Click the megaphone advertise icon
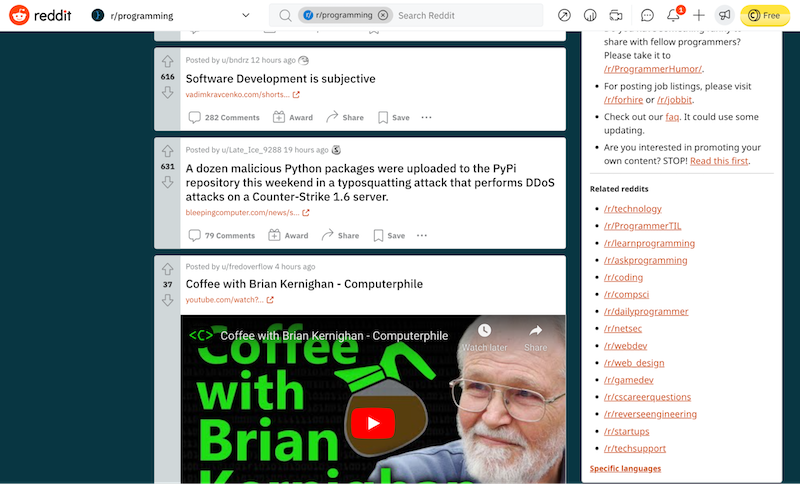 tap(723, 16)
